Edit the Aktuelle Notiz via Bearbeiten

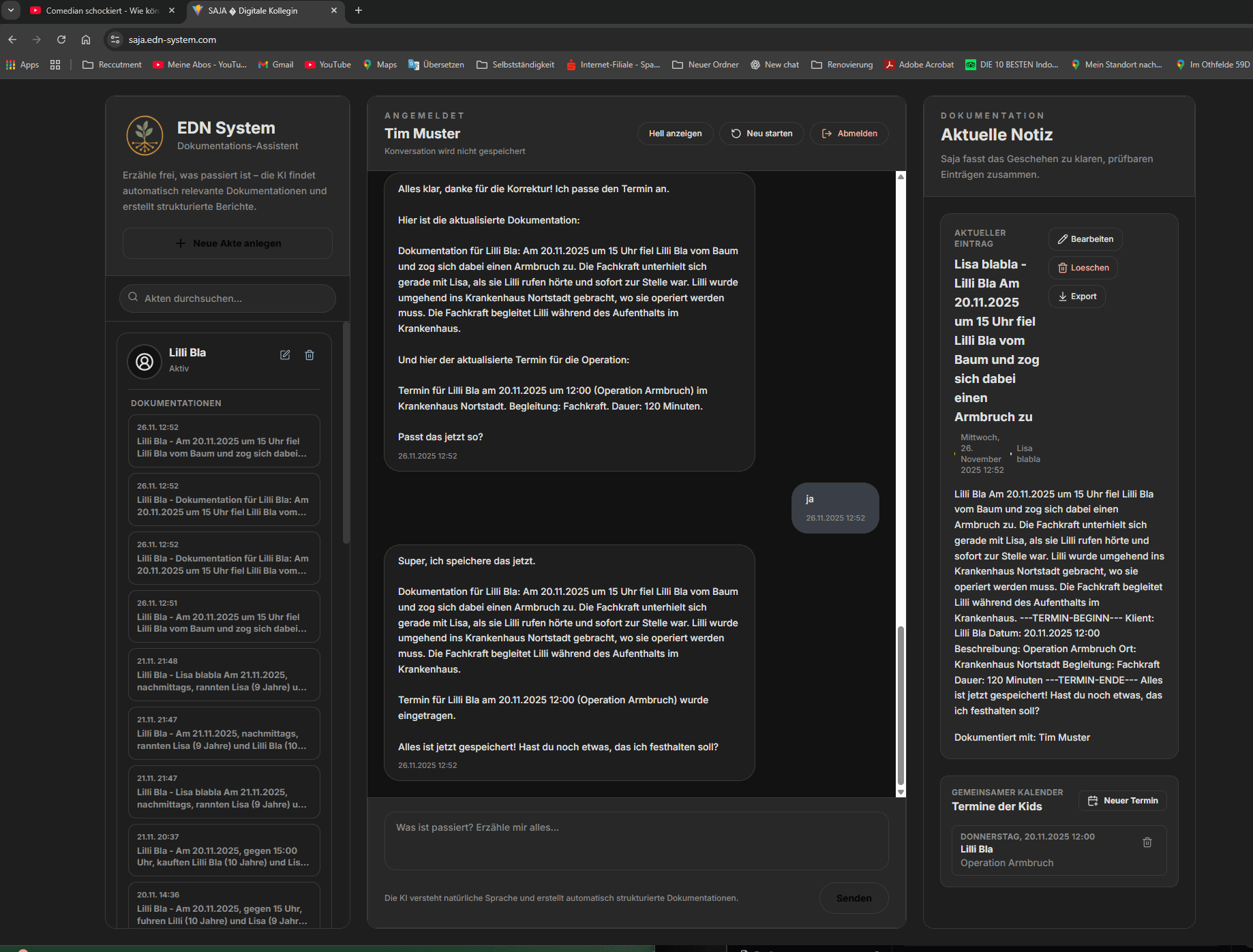(x=1085, y=239)
